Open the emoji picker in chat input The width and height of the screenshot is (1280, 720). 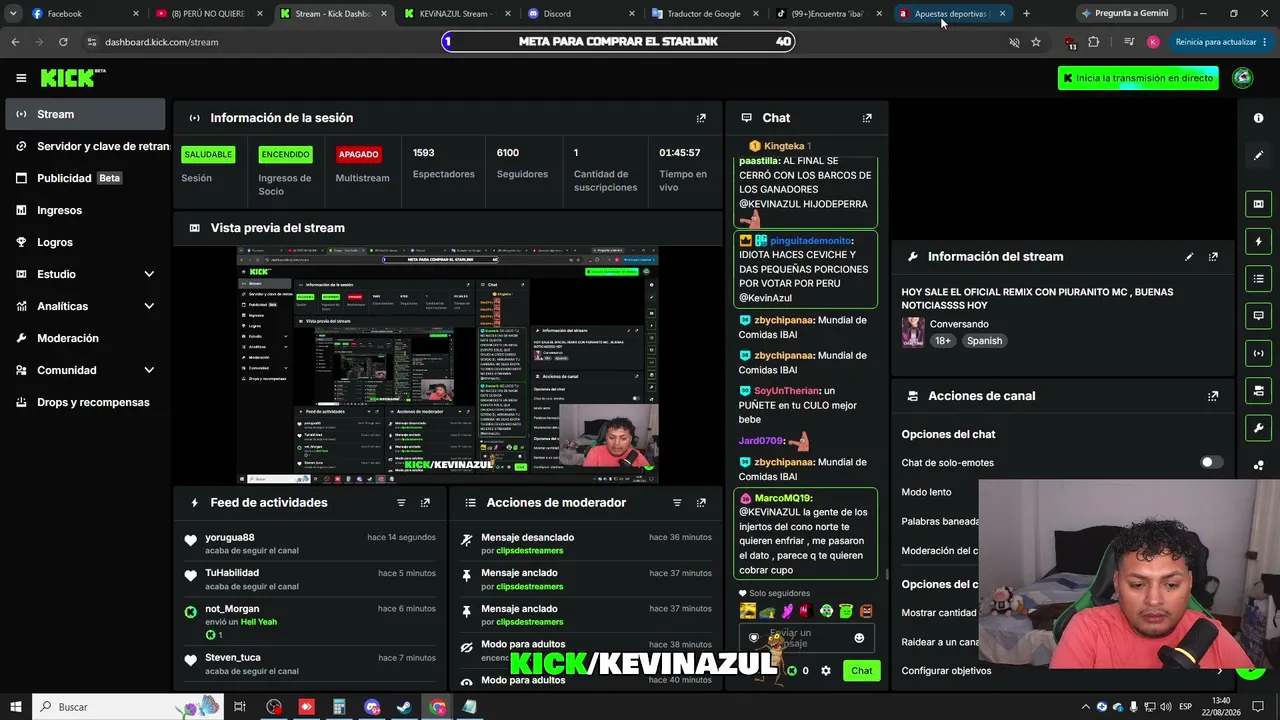pyautogui.click(x=859, y=638)
